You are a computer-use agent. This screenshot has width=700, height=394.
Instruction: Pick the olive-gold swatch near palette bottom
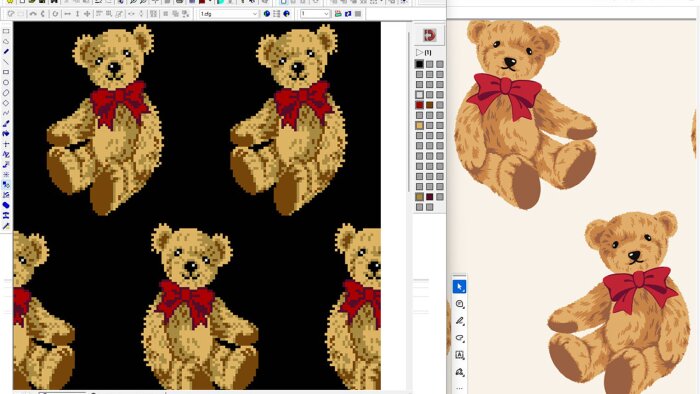click(x=419, y=196)
